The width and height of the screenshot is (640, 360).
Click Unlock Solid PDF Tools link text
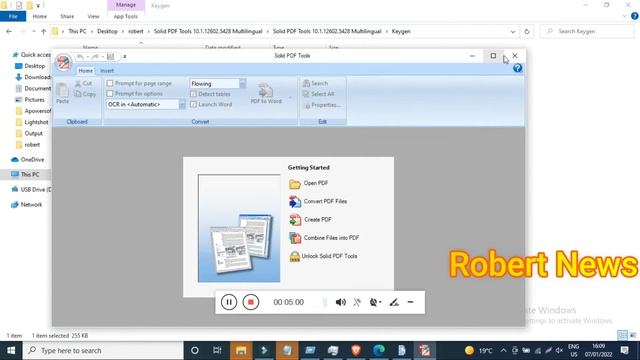coord(329,256)
